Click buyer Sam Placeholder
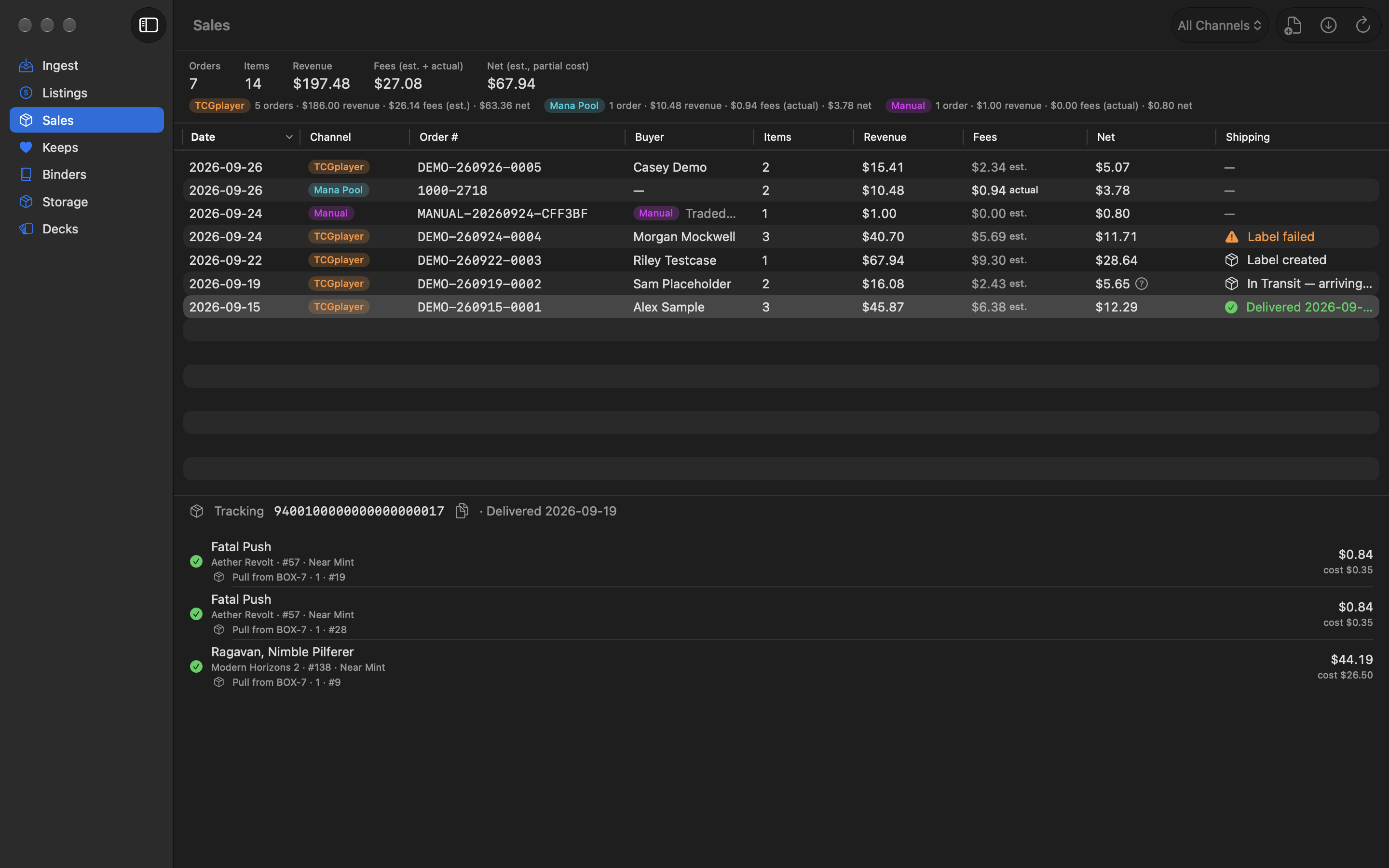This screenshot has width=1389, height=868. 682,284
